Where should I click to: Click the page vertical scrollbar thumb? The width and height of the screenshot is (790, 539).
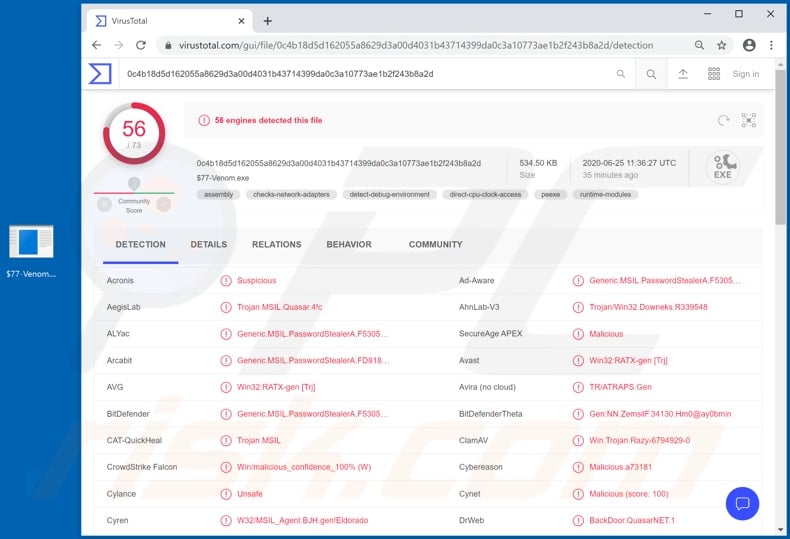coord(780,147)
